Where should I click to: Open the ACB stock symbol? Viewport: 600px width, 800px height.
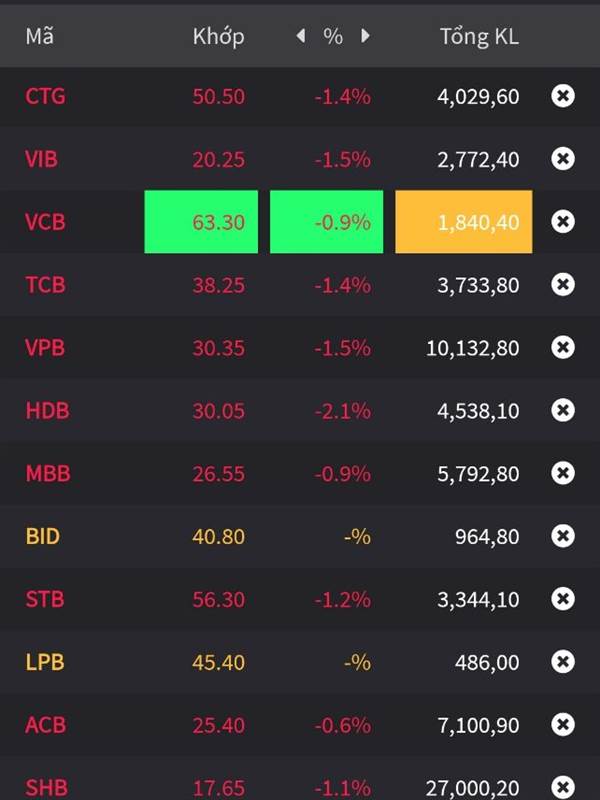pyautogui.click(x=45, y=724)
